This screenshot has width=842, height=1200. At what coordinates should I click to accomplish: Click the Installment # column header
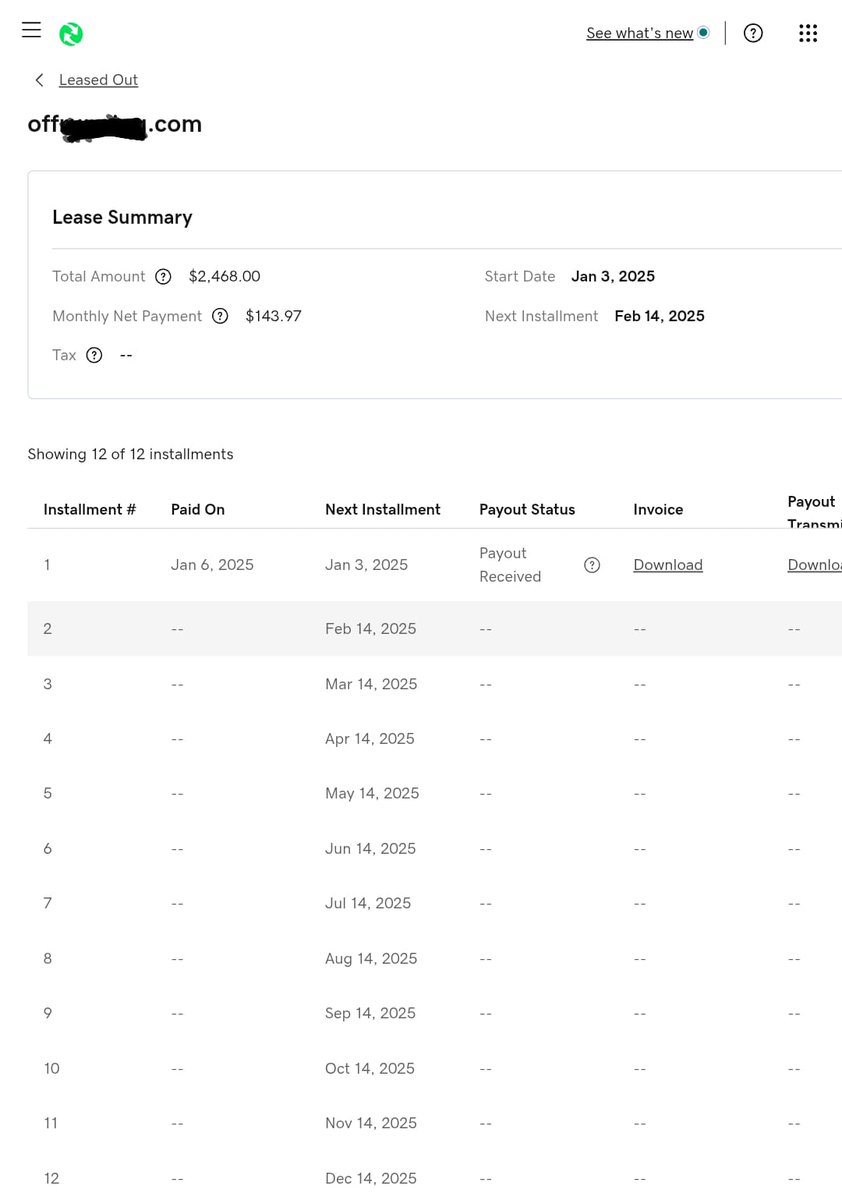point(90,509)
